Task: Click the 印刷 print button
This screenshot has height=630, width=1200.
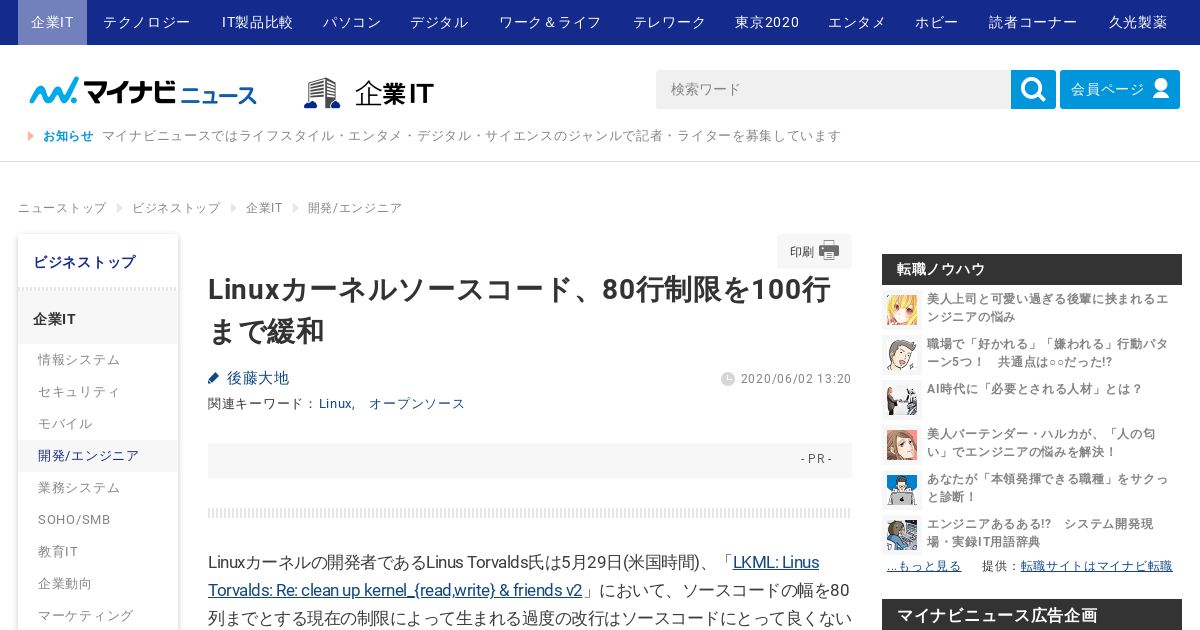Action: (814, 251)
